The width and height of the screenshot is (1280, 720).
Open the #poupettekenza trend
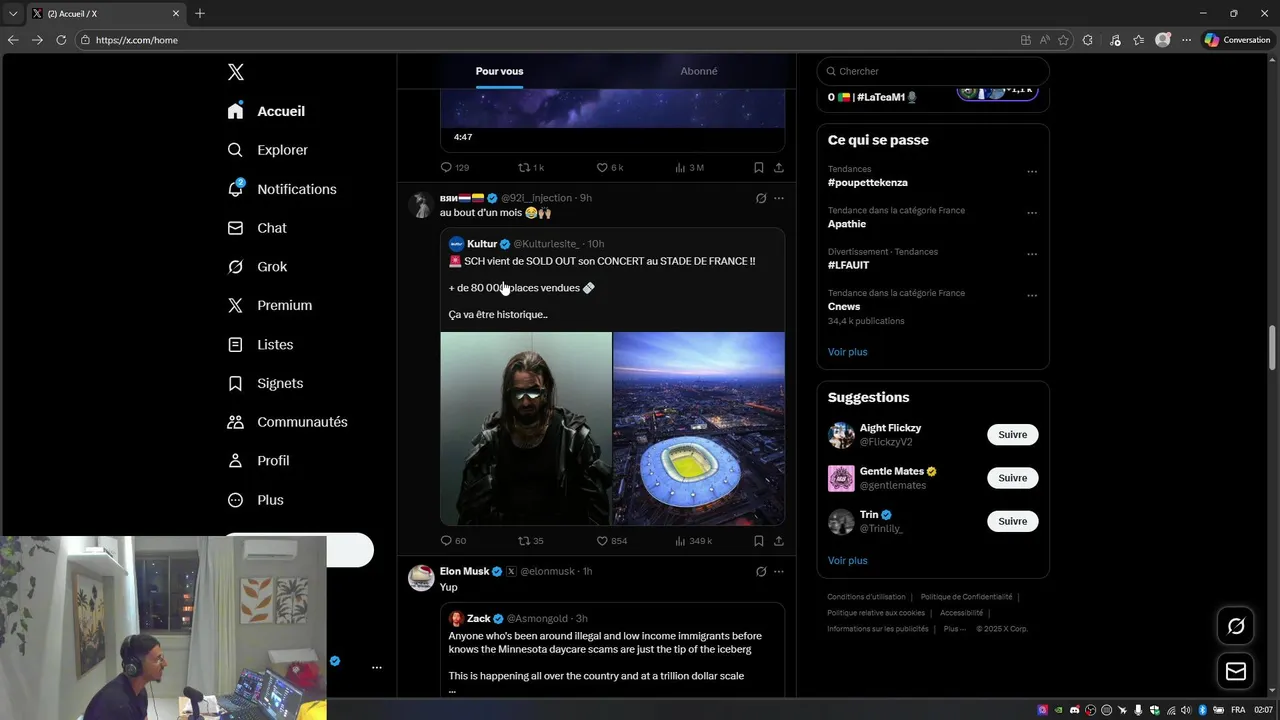pyautogui.click(x=867, y=183)
